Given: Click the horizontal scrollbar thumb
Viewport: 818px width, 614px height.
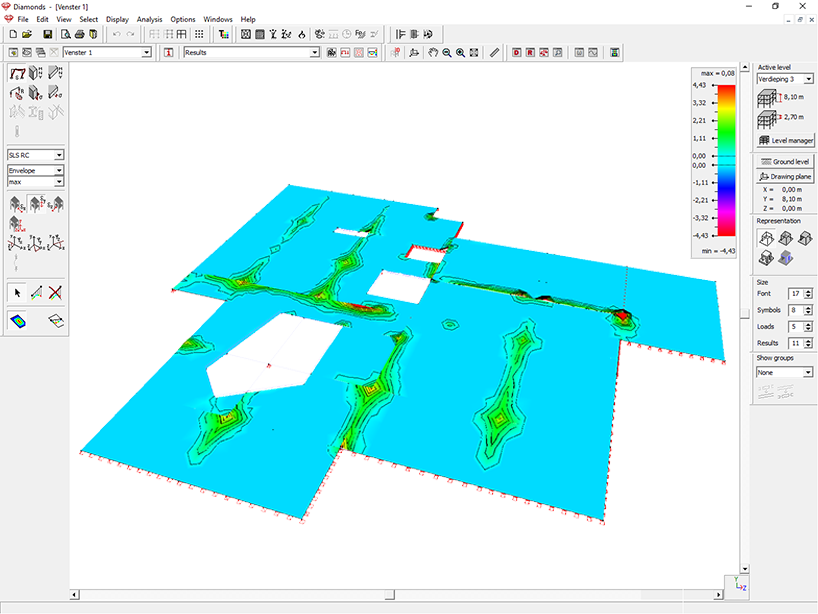Looking at the screenshot, I should point(390,595).
